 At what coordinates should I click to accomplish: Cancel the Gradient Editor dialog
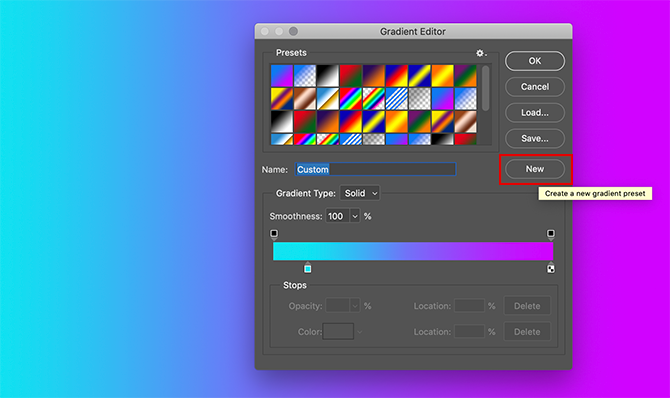click(535, 87)
